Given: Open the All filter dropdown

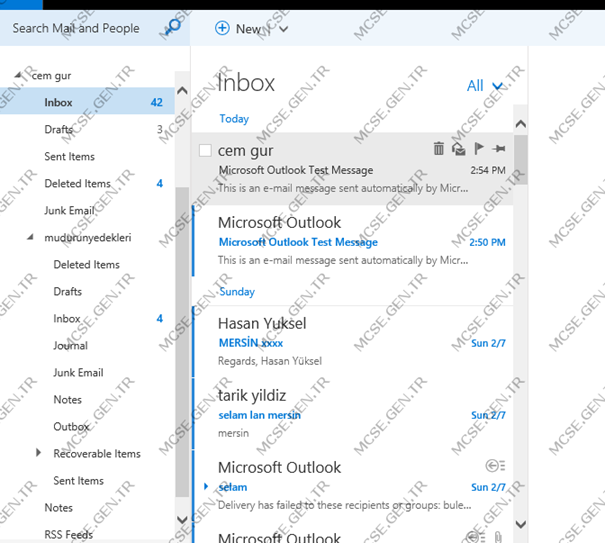Looking at the screenshot, I should [x=485, y=86].
